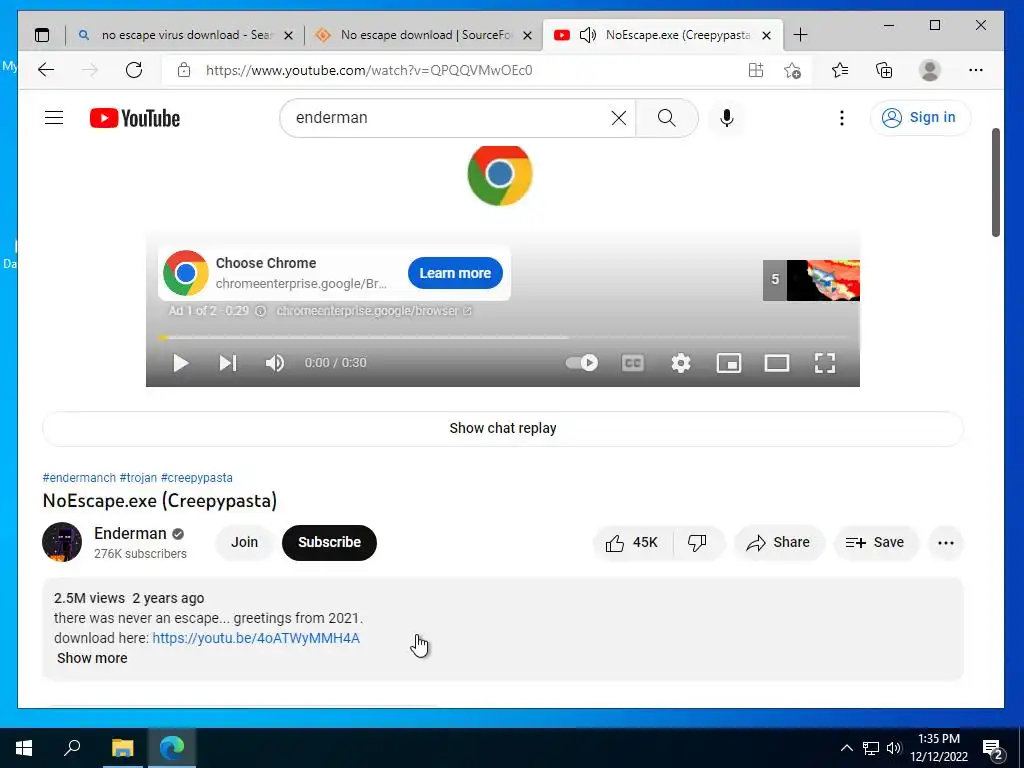1024x768 pixels.
Task: Show chat replay
Action: (502, 428)
